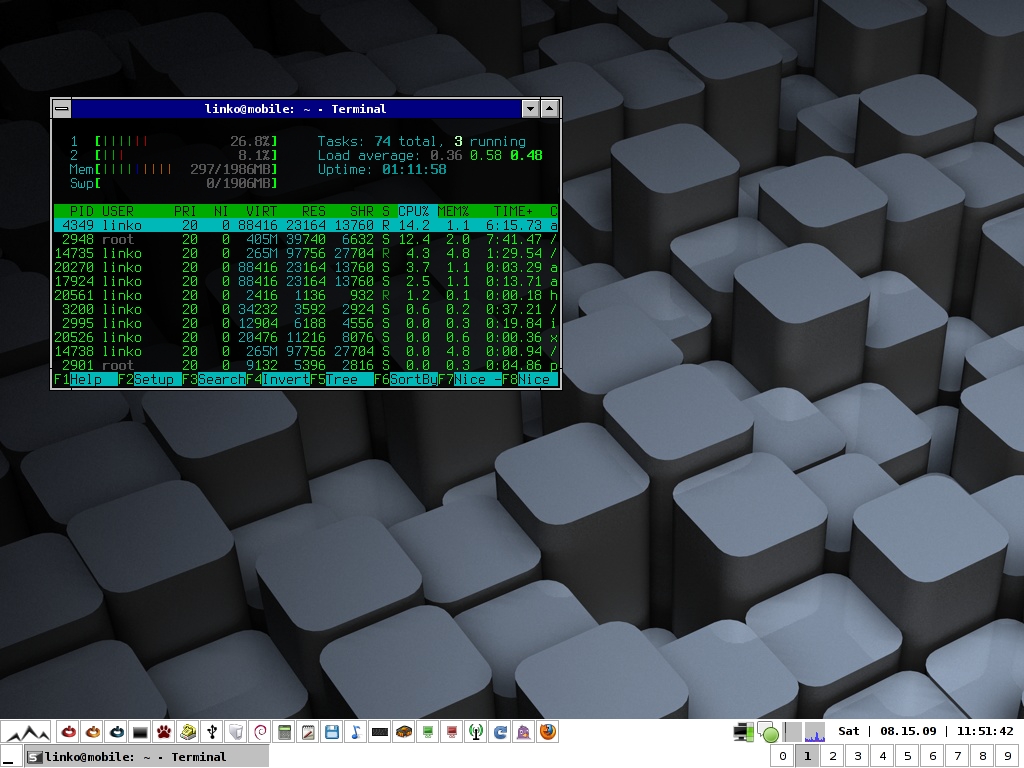This screenshot has width=1024, height=768.
Task: Open the notepad with pencil launcher
Action: (x=308, y=732)
